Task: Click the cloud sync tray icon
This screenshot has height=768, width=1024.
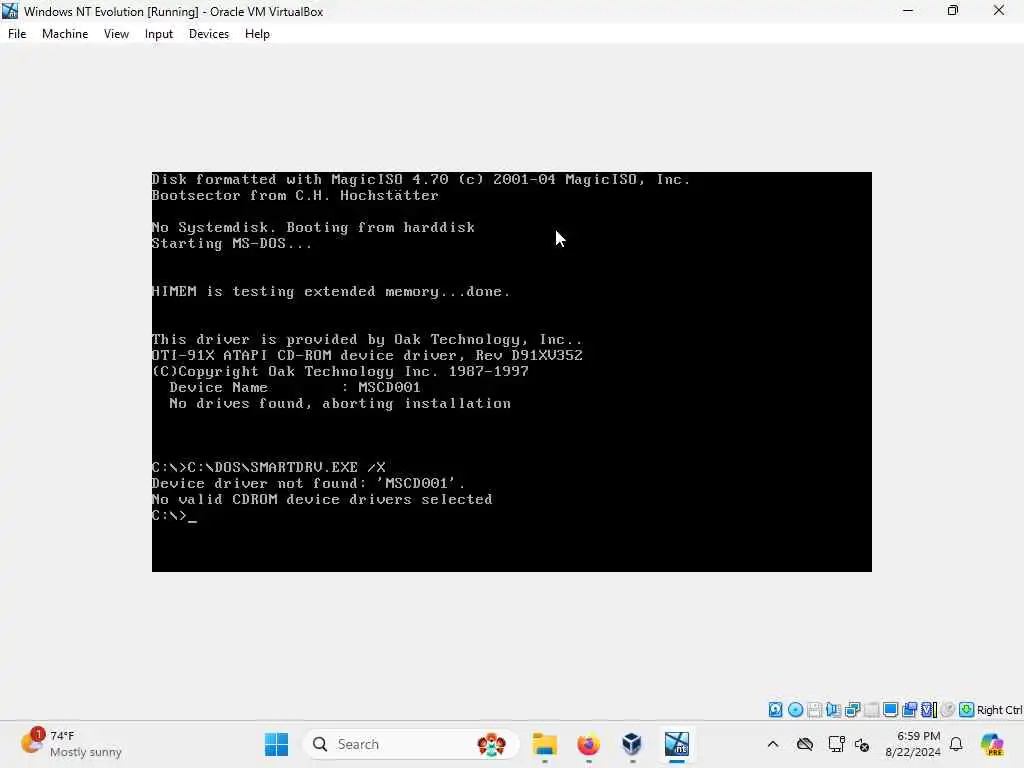Action: (x=805, y=744)
